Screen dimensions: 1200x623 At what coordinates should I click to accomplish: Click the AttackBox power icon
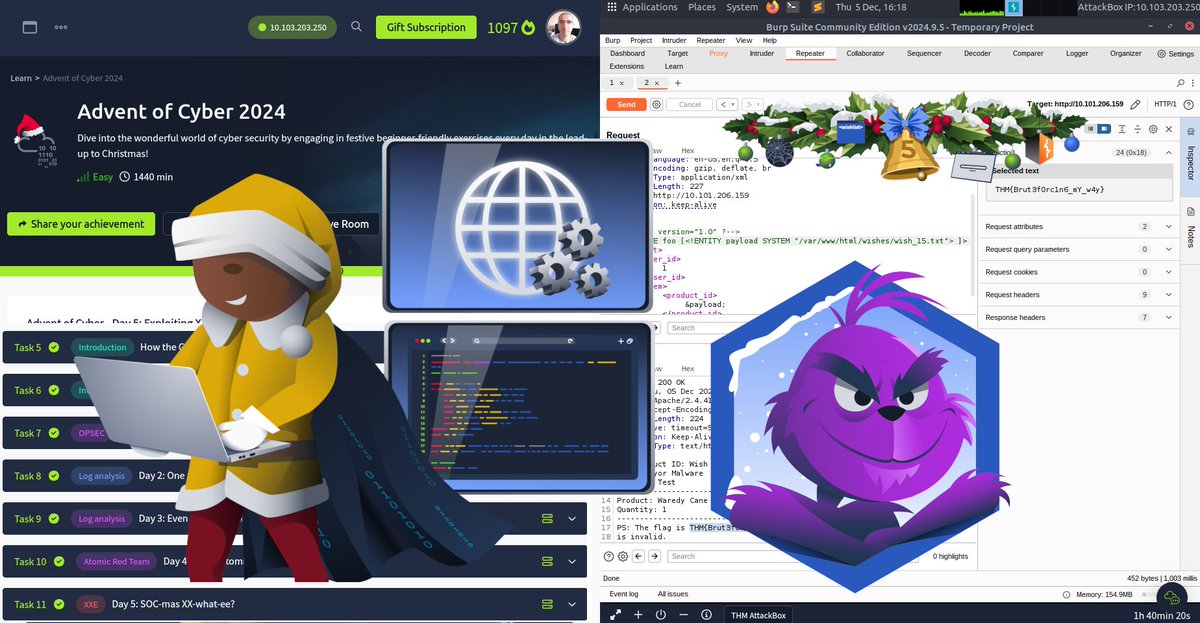click(x=661, y=614)
